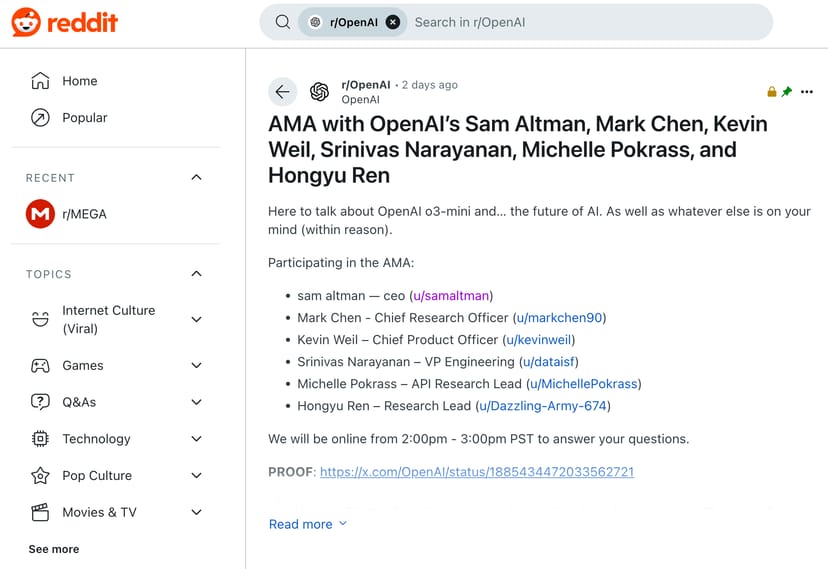Image resolution: width=828 pixels, height=569 pixels.
Task: Expand the Internet Culture (Viral) topic
Action: click(196, 319)
